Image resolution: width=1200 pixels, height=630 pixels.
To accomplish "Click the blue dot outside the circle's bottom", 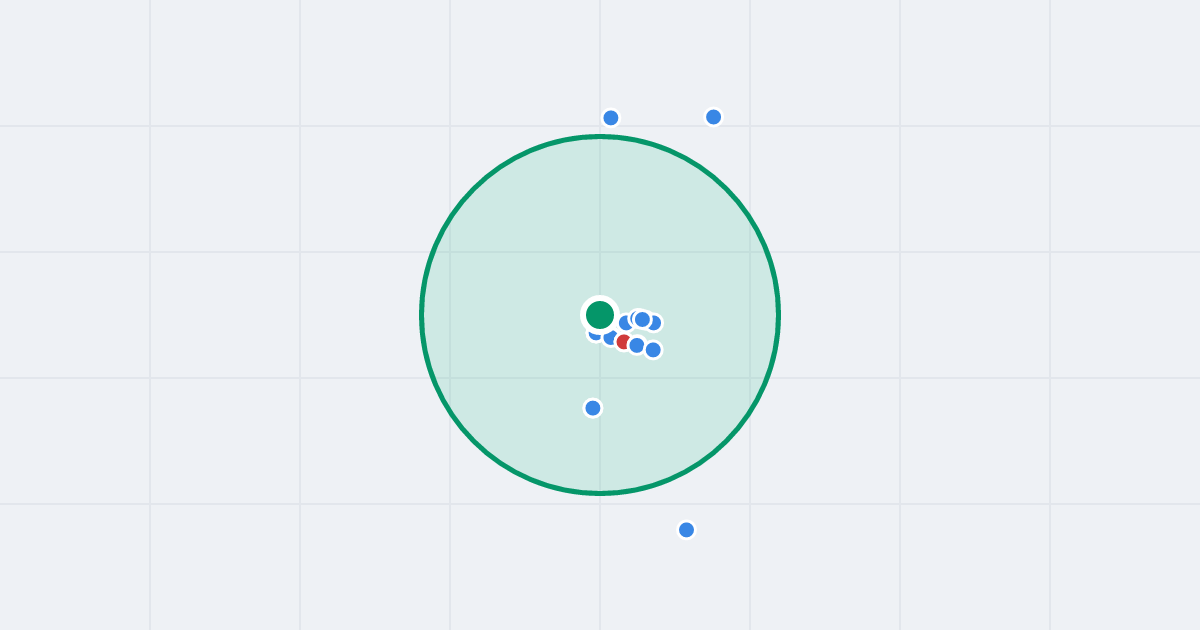I will (686, 530).
